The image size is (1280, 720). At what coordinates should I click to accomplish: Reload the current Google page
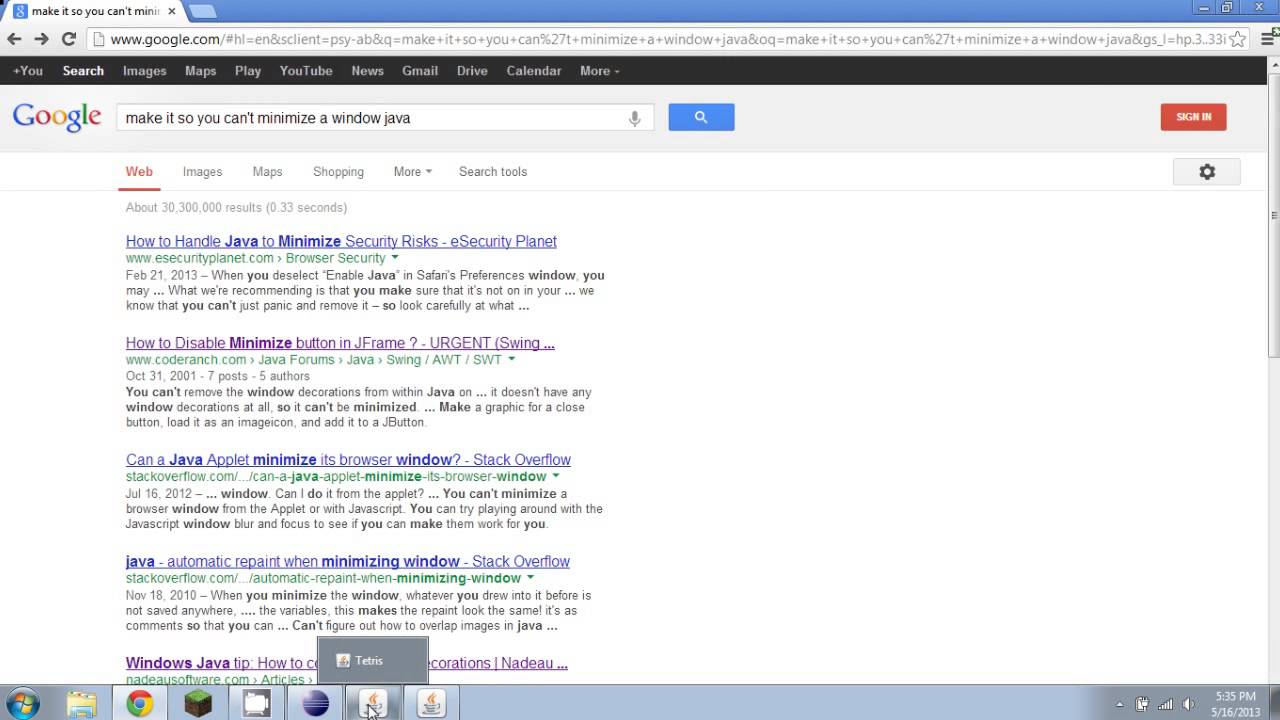(69, 39)
